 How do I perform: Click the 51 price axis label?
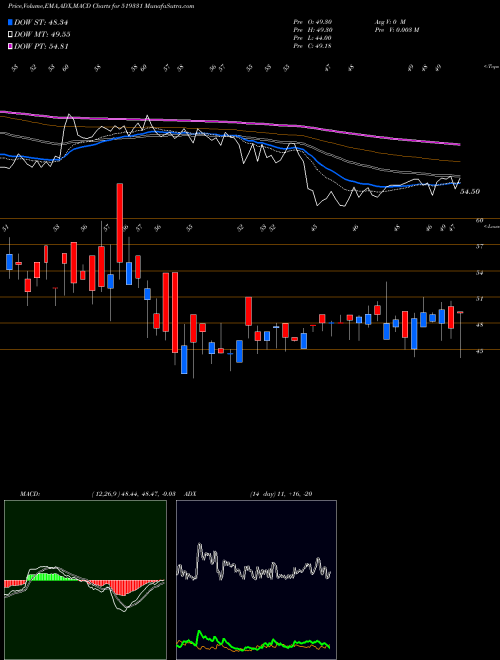pyautogui.click(x=480, y=299)
